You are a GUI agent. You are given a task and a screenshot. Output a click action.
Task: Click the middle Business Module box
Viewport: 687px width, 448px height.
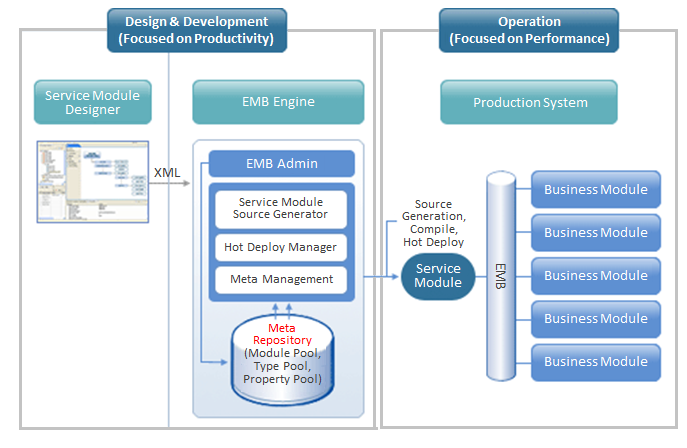tap(595, 276)
